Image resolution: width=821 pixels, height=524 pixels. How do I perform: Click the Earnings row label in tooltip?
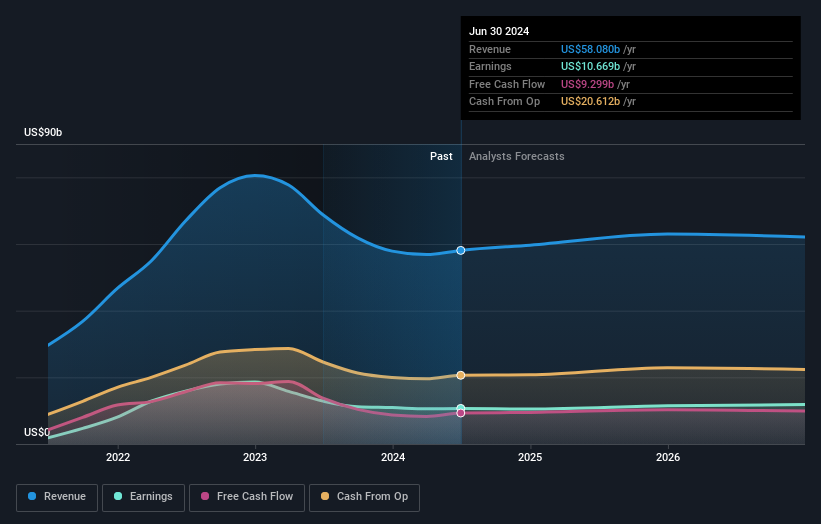(490, 66)
